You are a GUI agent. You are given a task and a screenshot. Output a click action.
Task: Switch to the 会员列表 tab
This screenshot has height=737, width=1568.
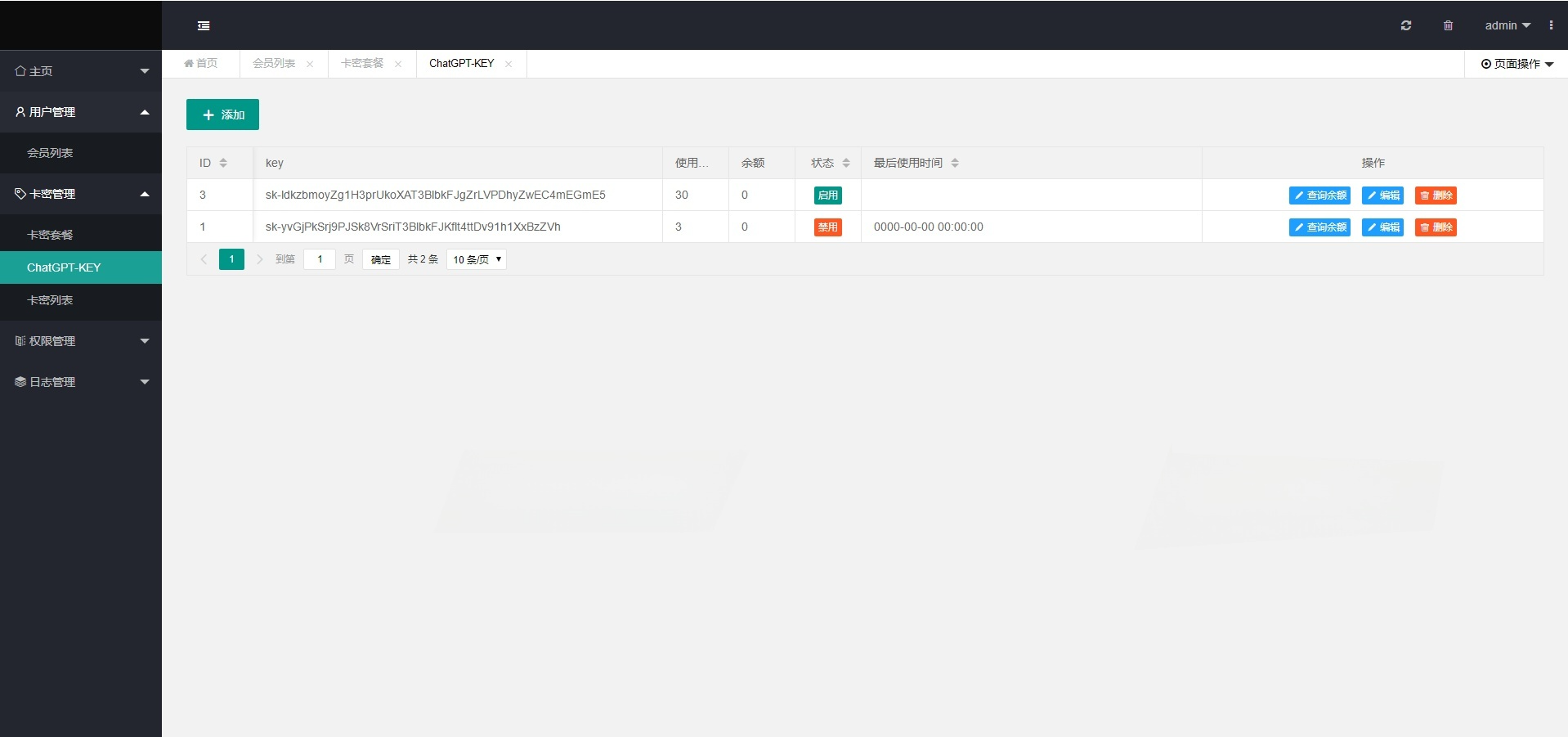click(x=274, y=63)
